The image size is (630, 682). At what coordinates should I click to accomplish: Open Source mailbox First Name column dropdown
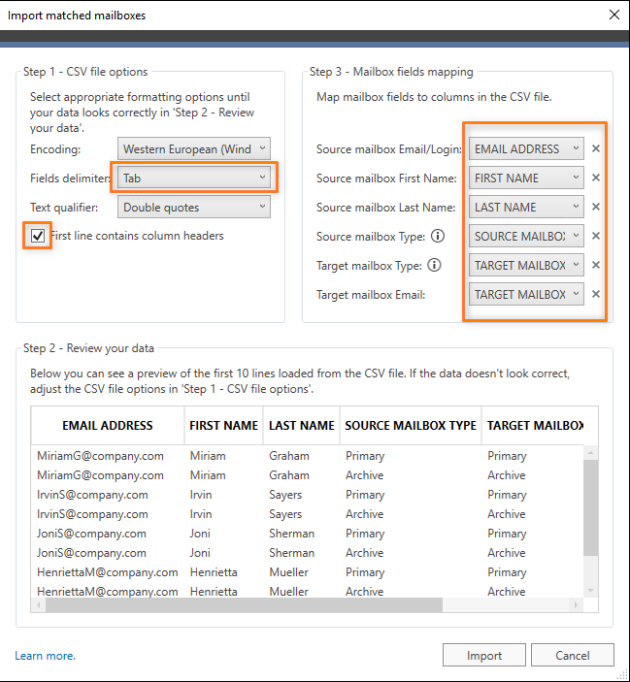[526, 177]
